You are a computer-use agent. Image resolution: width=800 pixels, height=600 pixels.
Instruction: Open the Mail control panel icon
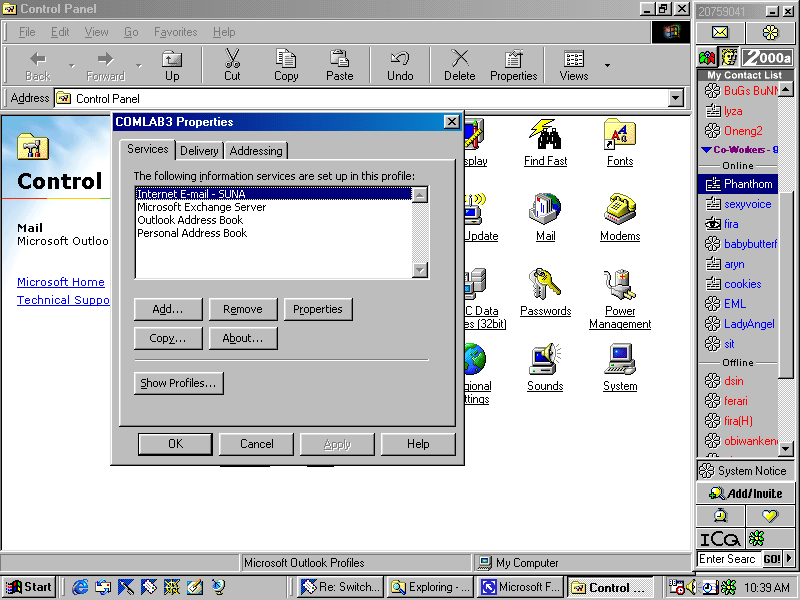point(545,217)
